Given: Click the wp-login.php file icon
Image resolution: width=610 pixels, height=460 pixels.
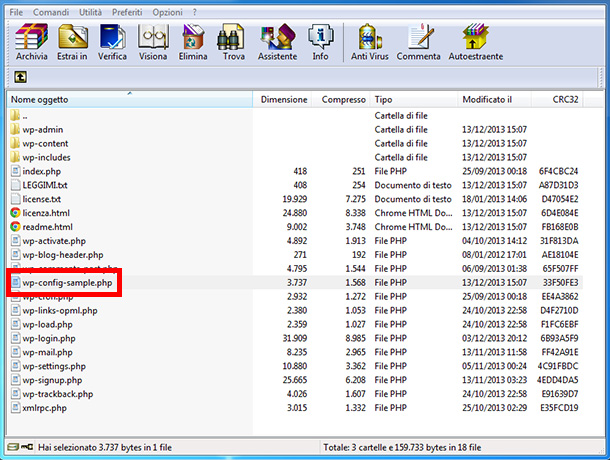Looking at the screenshot, I should [x=15, y=338].
